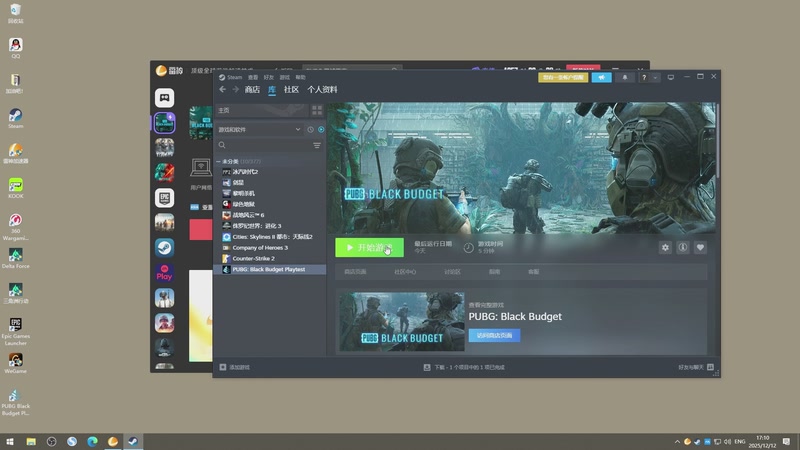Select Cities: Skylines II in library list
Screen dimensions: 800x450
point(270,237)
